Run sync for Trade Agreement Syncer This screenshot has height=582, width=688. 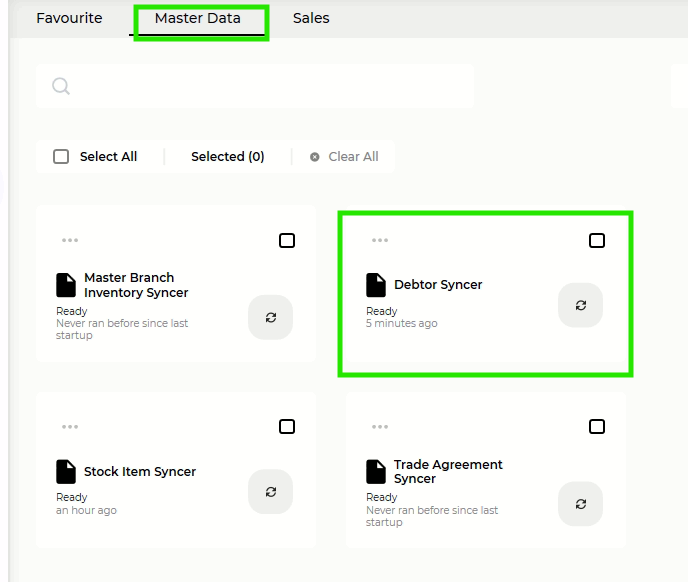580,504
